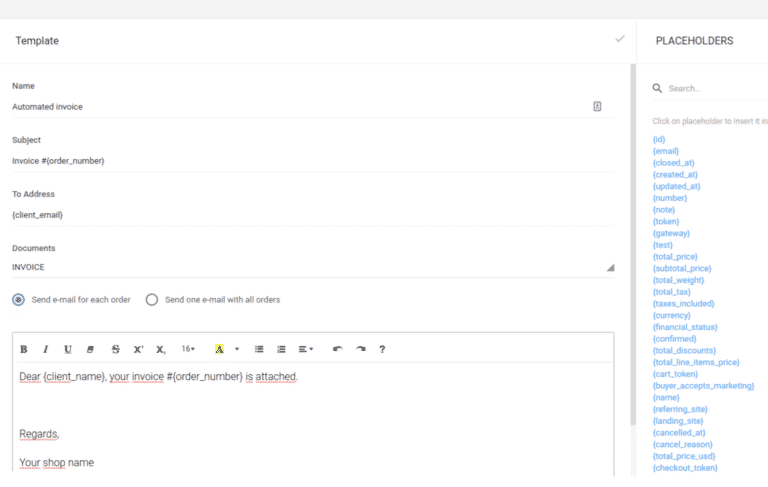Image resolution: width=768 pixels, height=487 pixels.
Task: Click the Subject input field
Action: click(x=313, y=161)
